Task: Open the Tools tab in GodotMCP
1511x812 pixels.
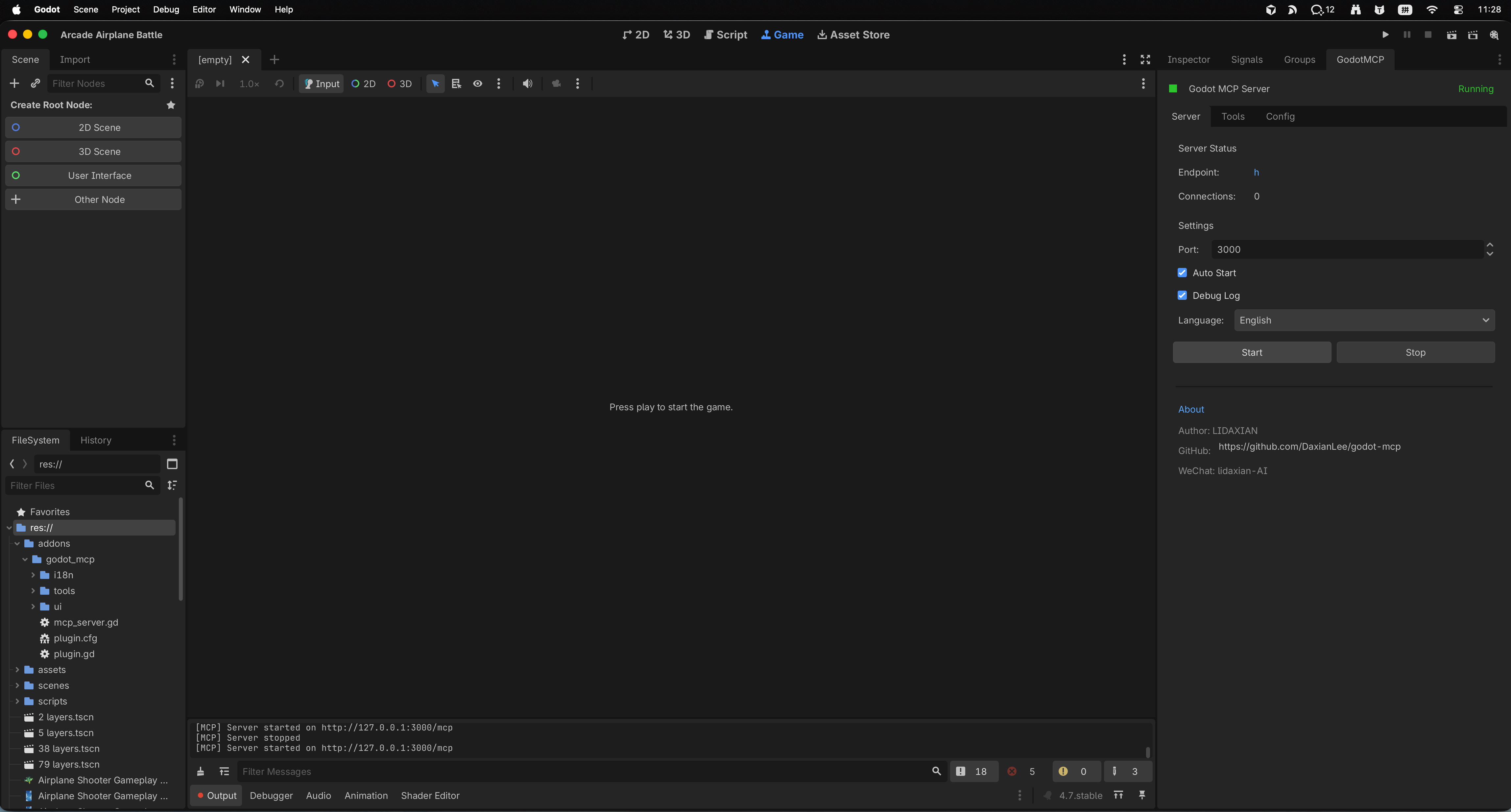Action: click(x=1233, y=116)
